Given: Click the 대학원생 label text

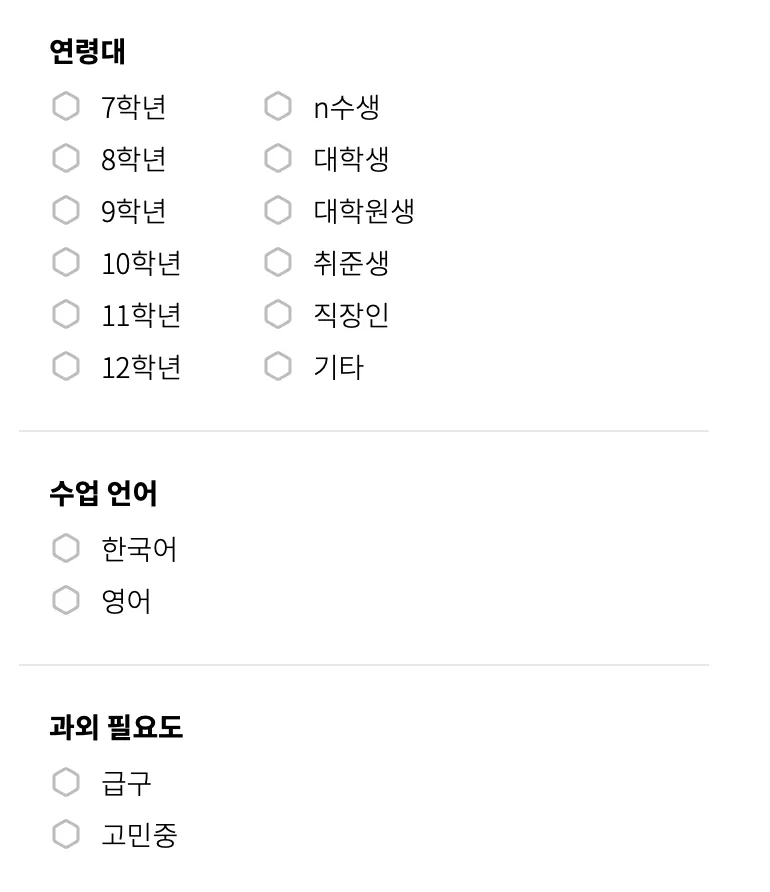Looking at the screenshot, I should 364,211.
